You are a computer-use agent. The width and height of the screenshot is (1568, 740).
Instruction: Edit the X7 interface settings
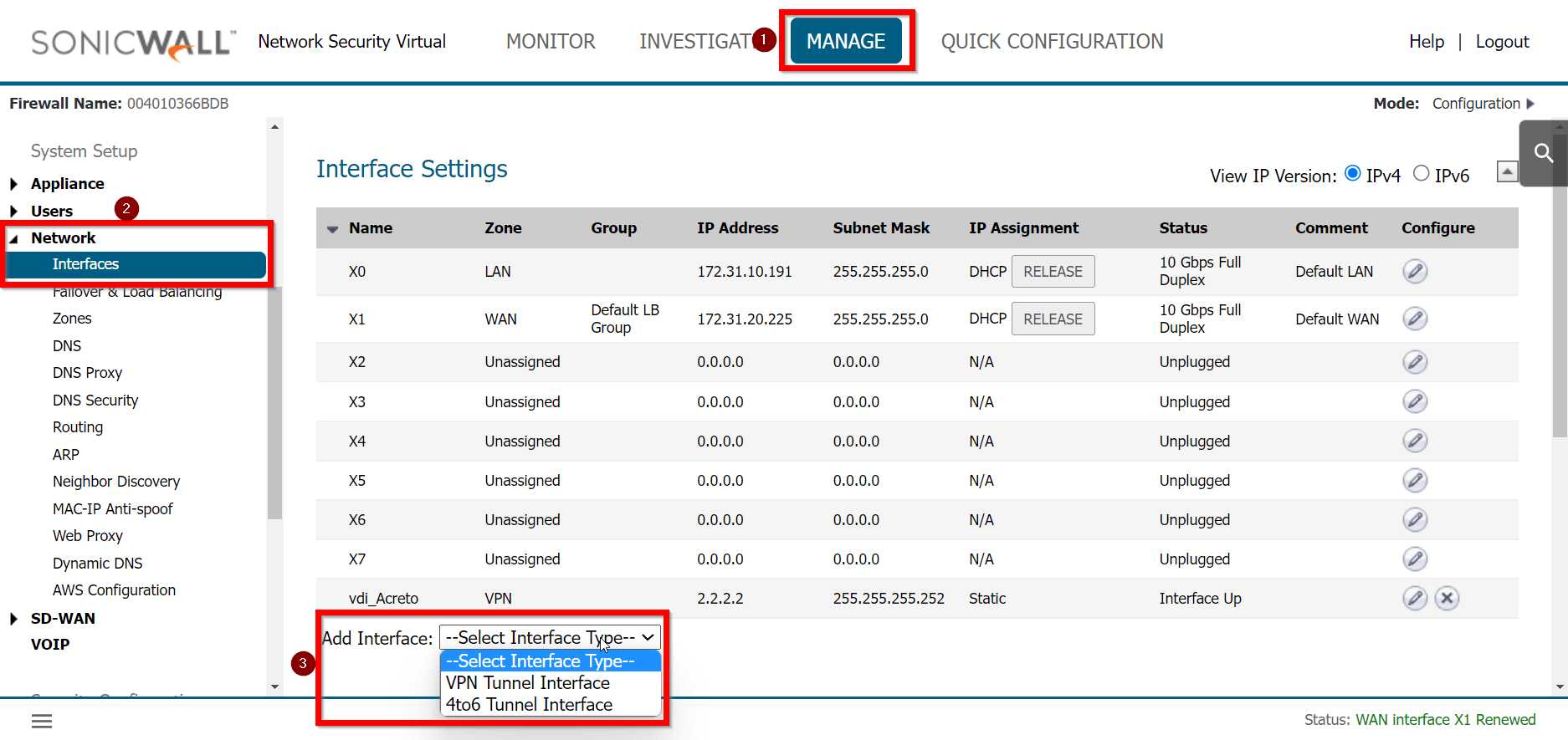coord(1415,559)
